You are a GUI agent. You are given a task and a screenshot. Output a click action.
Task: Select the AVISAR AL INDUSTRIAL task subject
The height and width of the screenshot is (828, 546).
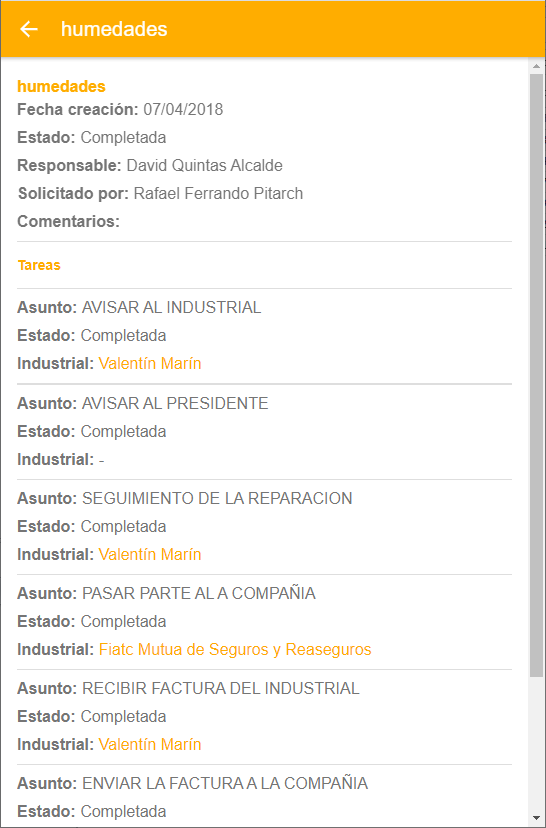172,307
